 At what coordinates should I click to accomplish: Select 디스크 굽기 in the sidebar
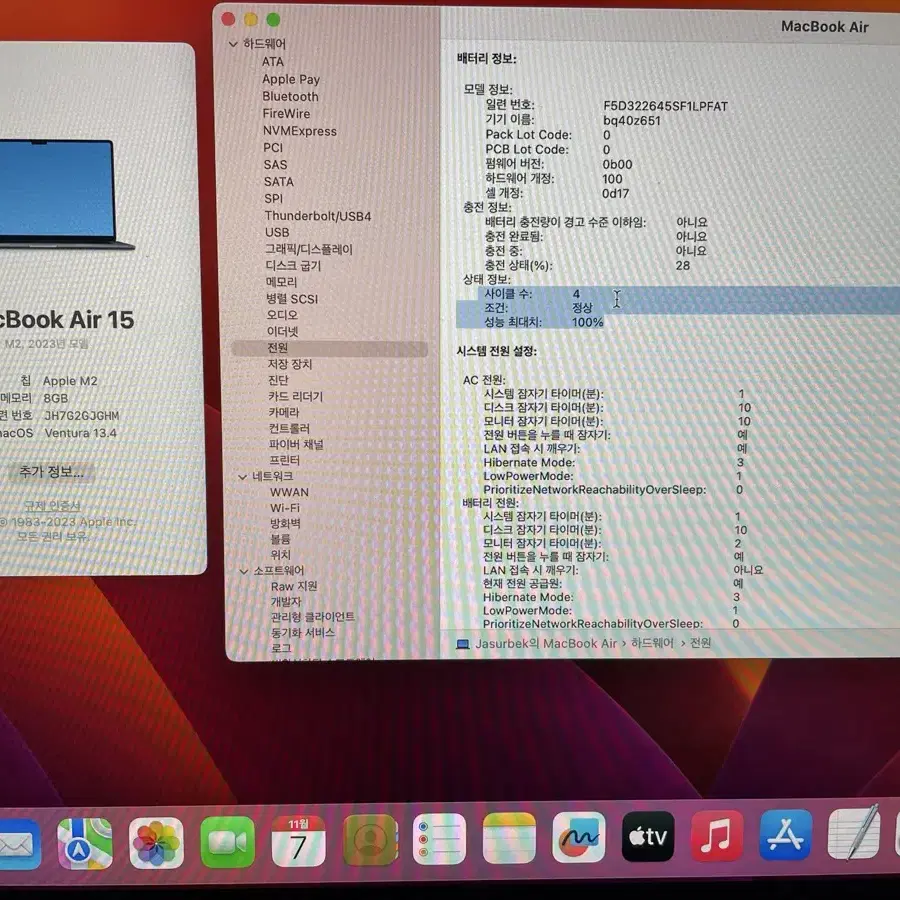(x=293, y=266)
